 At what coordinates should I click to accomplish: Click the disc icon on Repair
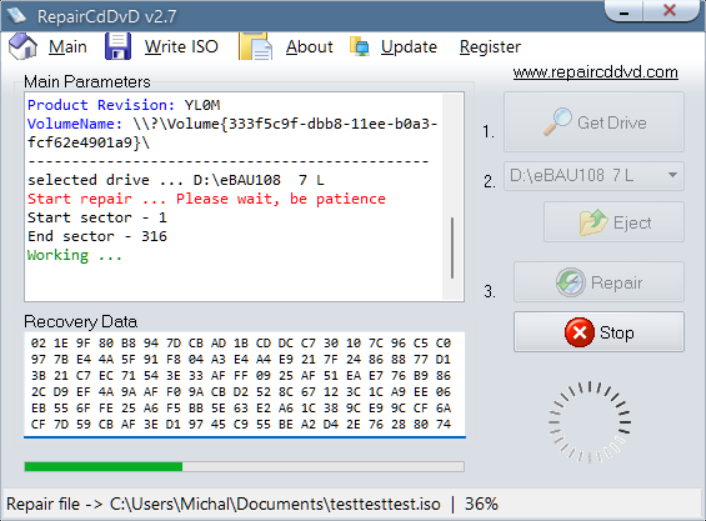[x=570, y=282]
